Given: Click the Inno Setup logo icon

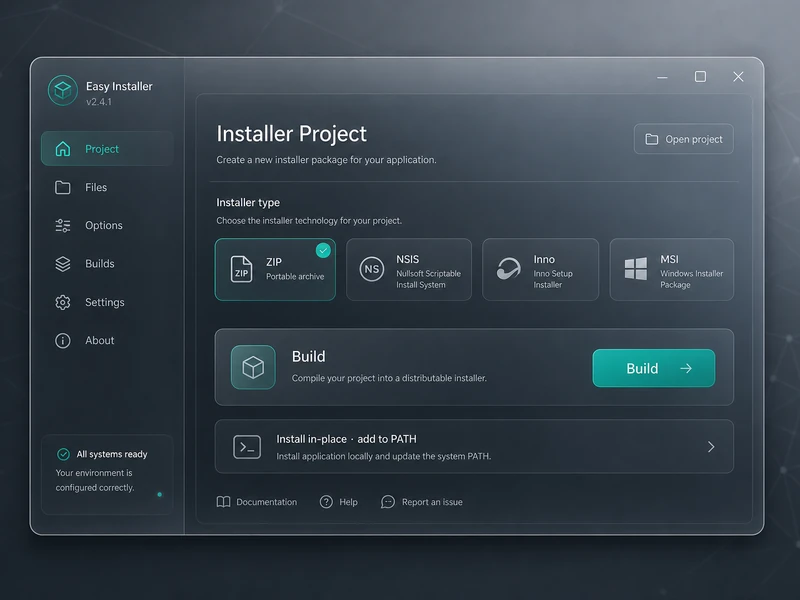Looking at the screenshot, I should pos(509,269).
